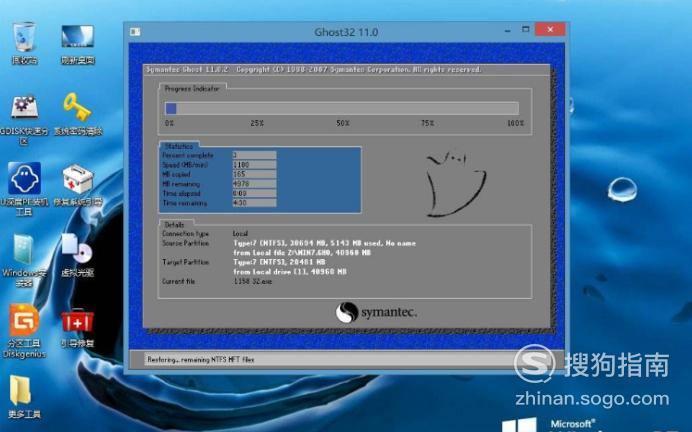Click the 'from local drive [1]' target line
Viewport: 692px width, 432px height.
pyautogui.click(x=290, y=272)
